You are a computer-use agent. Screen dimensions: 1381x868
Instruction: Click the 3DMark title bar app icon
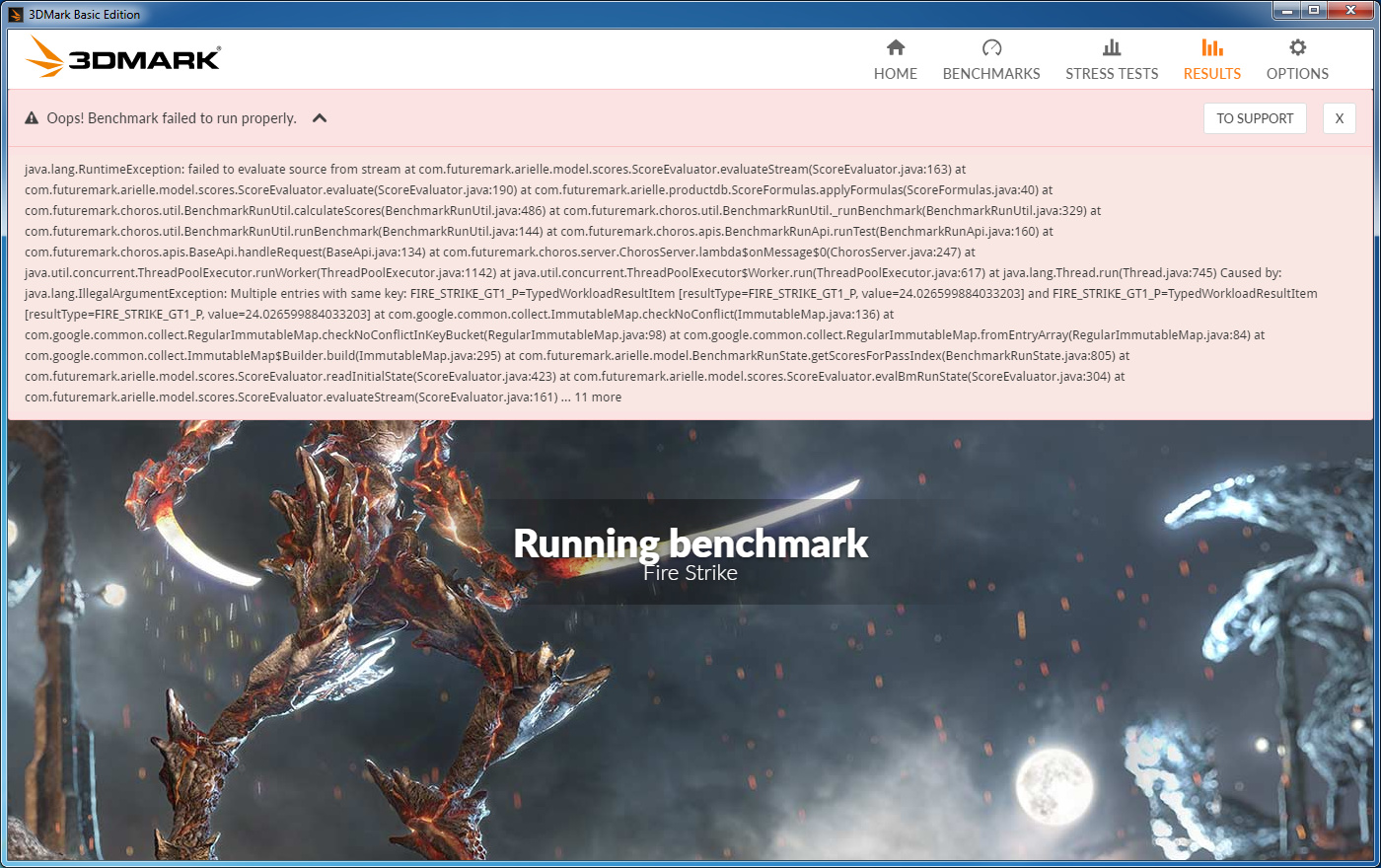[16, 15]
